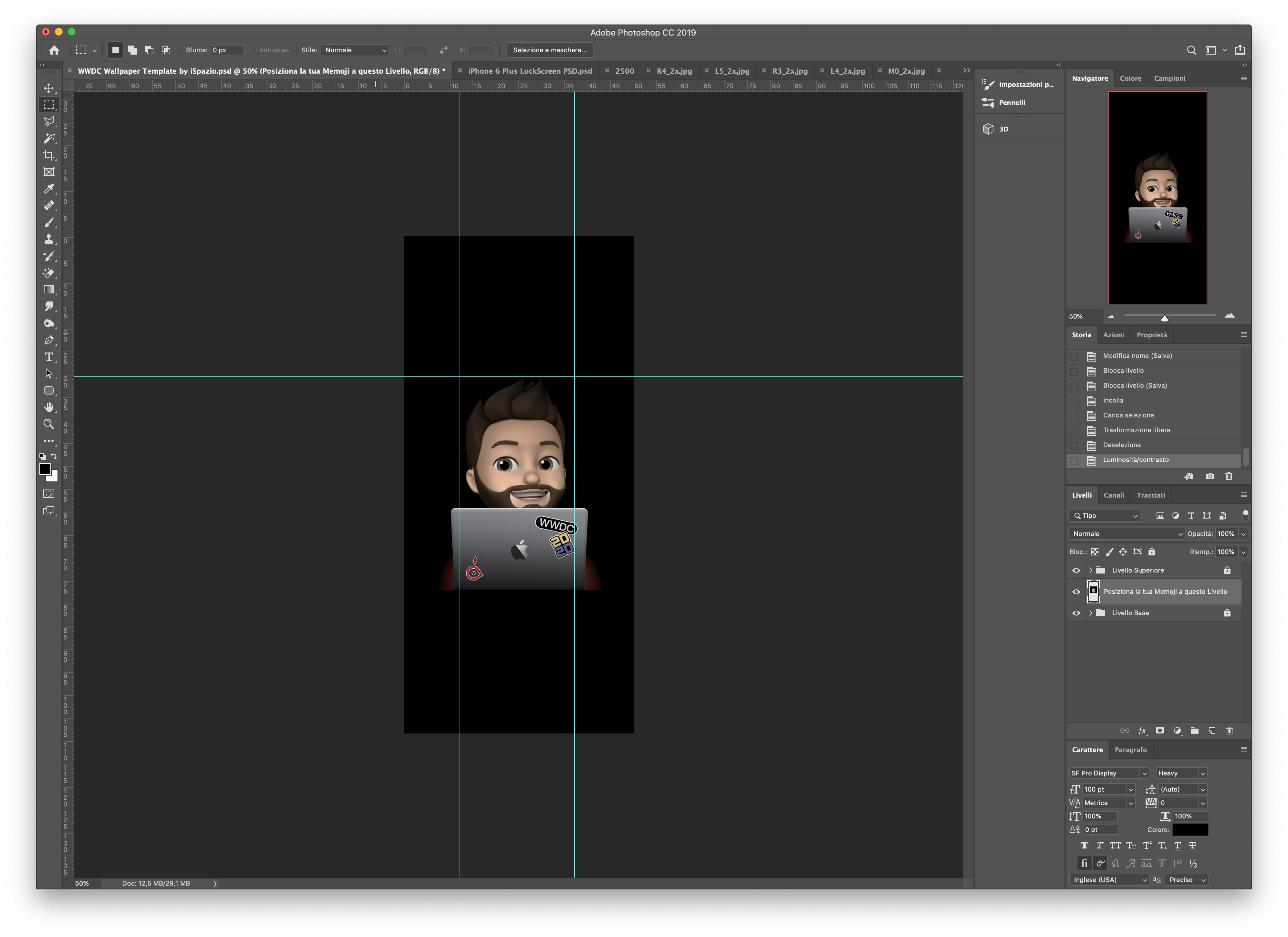
Task: Select the Hand tool
Action: (x=49, y=407)
